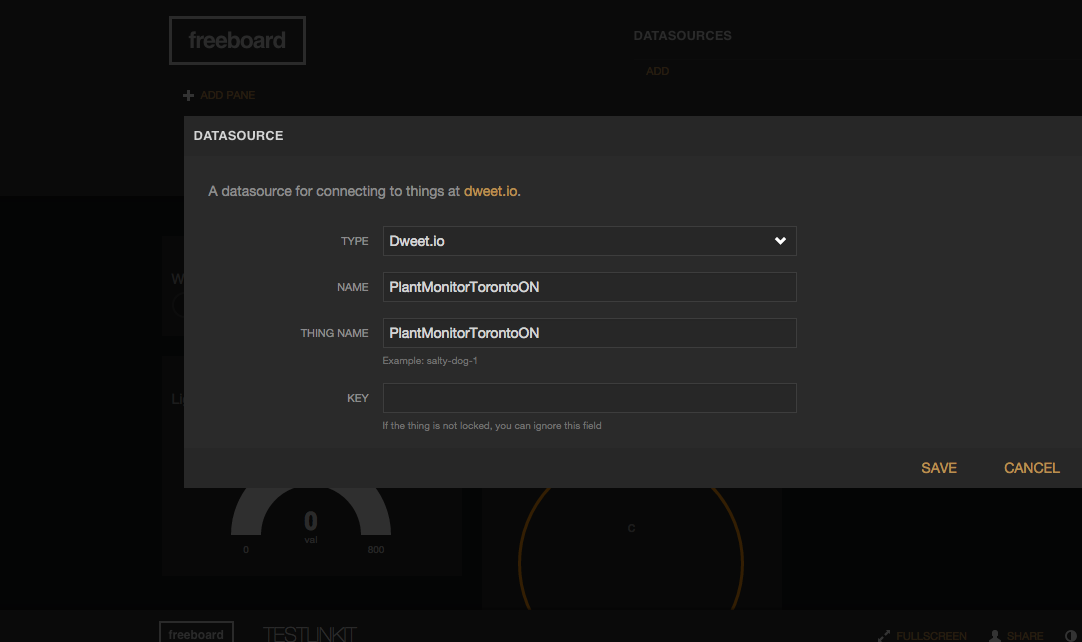Focus the THING NAME input field
1082x642 pixels.
(x=589, y=333)
